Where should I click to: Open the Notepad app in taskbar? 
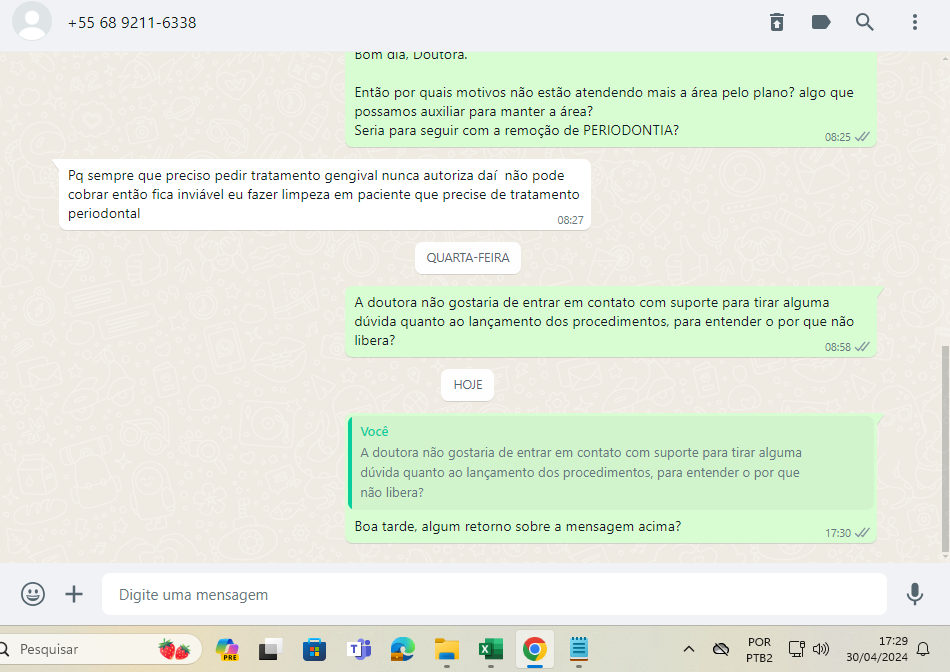(x=579, y=649)
